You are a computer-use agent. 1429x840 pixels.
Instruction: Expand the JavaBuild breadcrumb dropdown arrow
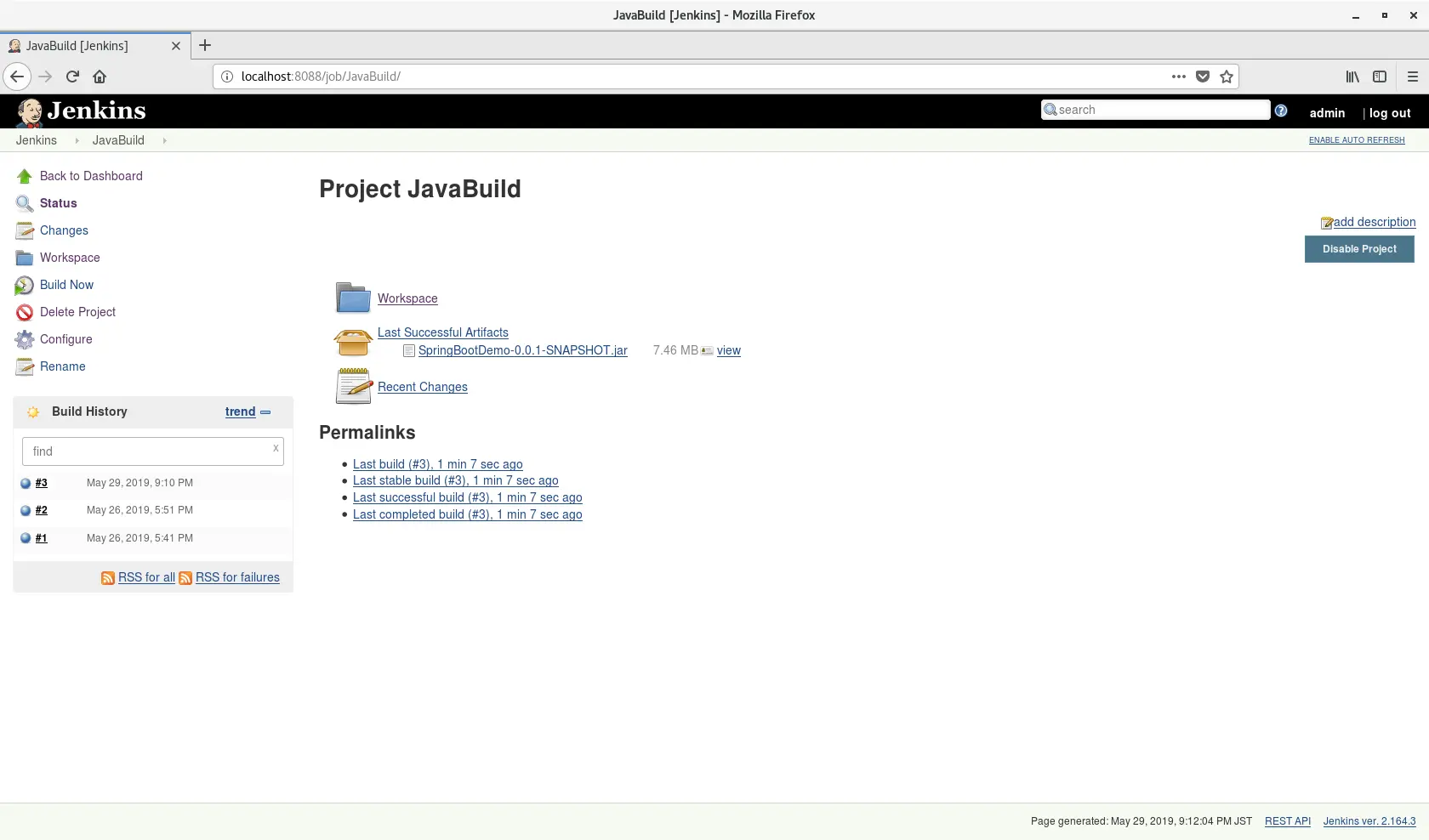164,141
